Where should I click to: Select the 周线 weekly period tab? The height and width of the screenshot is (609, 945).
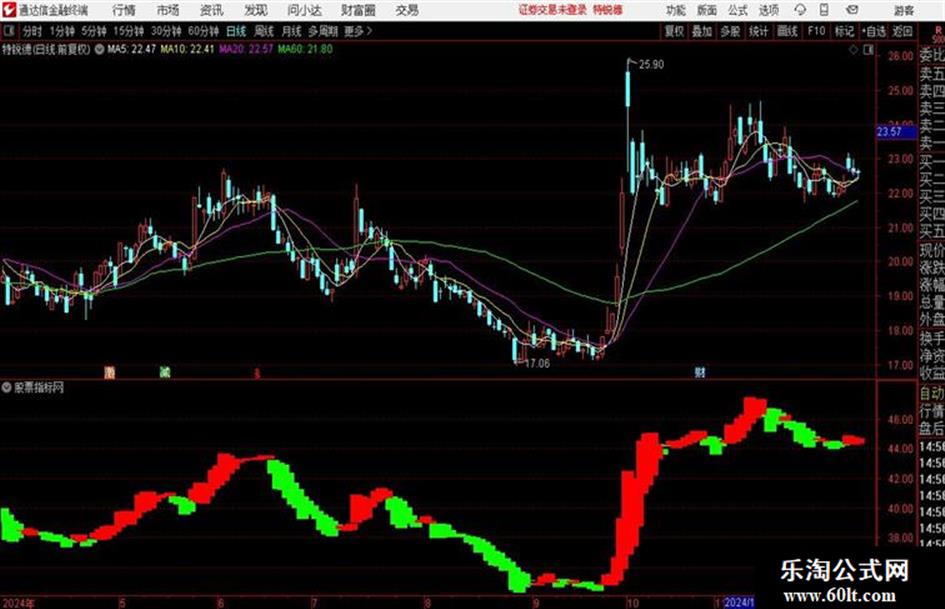(264, 31)
